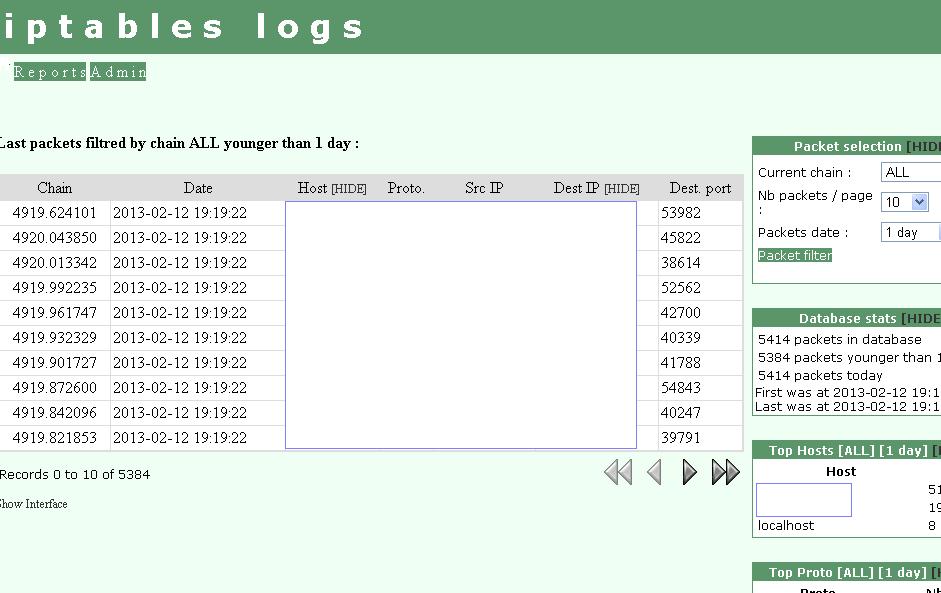Click the previous-page arrow icon
941x593 pixels.
pyautogui.click(x=654, y=472)
